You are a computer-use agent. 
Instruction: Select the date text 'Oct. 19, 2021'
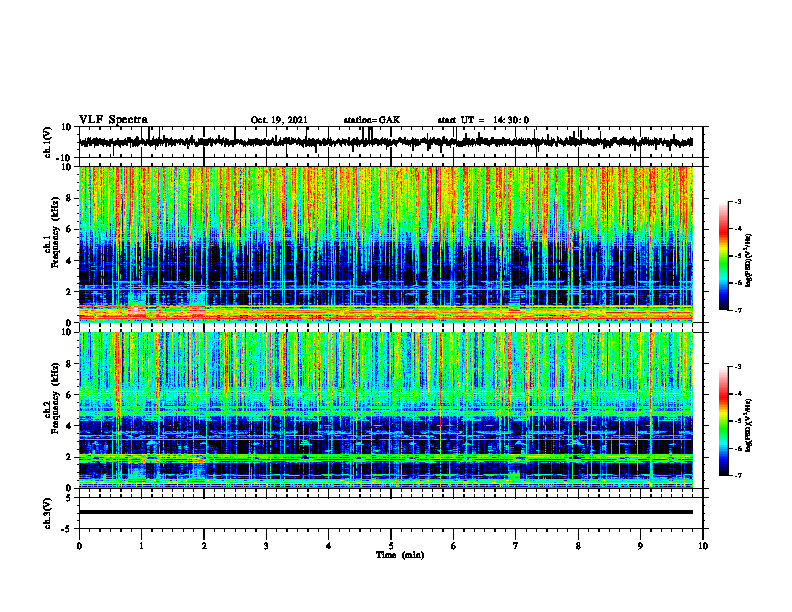(x=279, y=120)
